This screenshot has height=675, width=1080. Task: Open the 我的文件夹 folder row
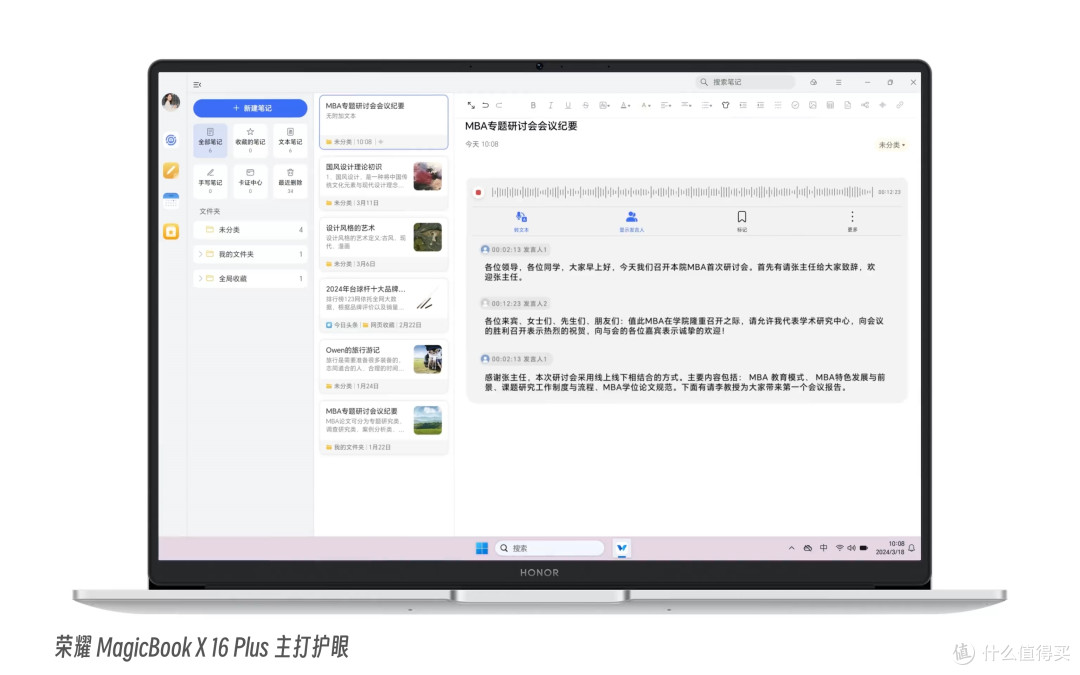point(250,254)
